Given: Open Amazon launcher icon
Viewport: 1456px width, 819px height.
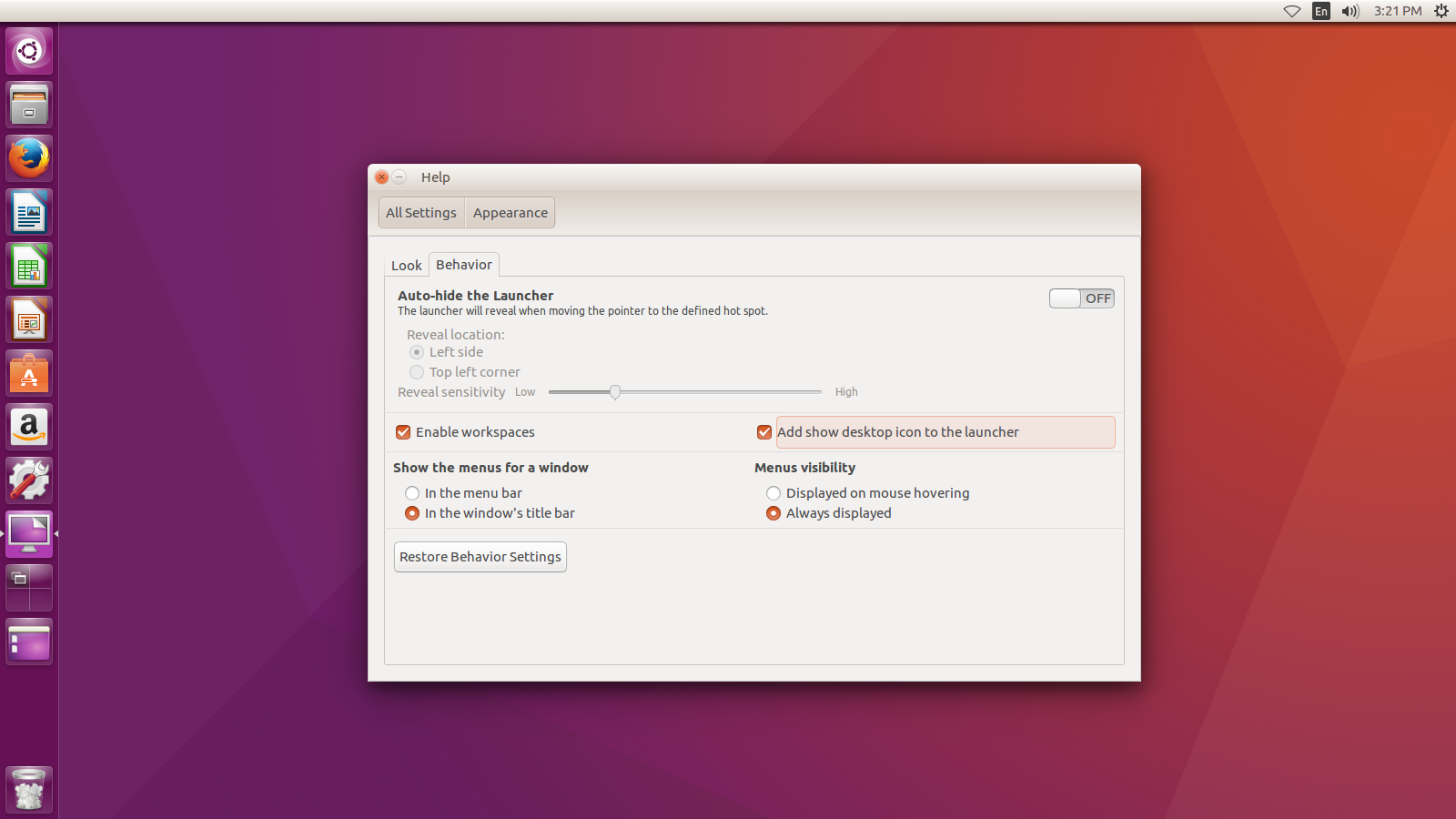Looking at the screenshot, I should click(29, 427).
